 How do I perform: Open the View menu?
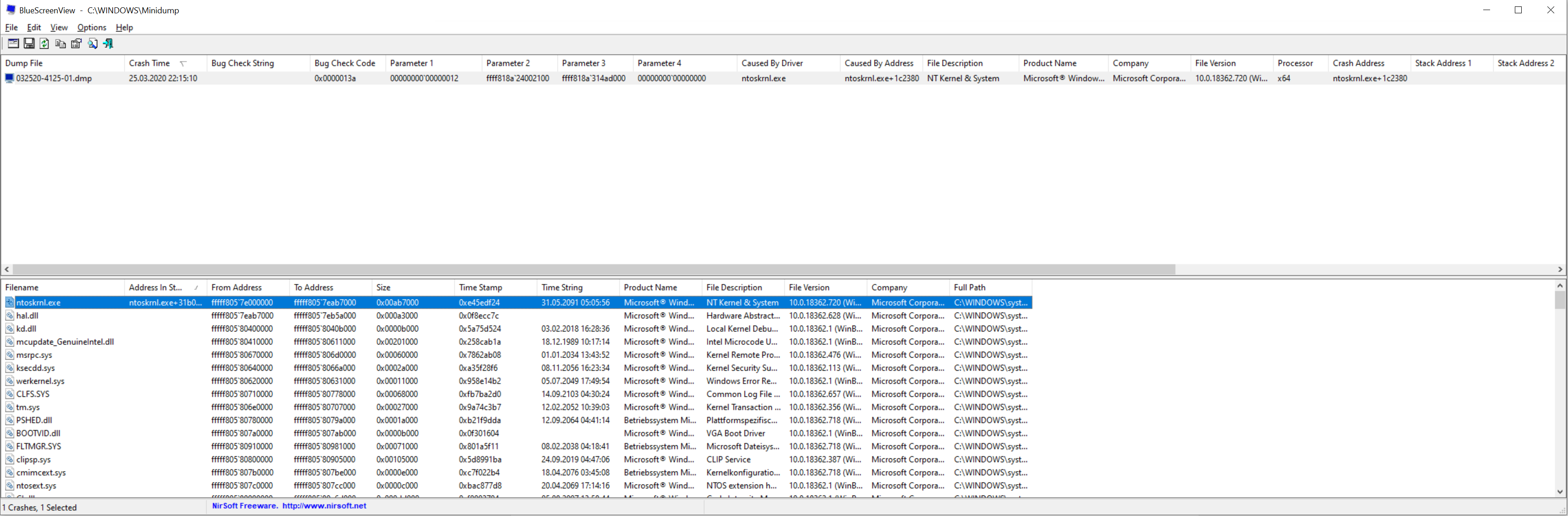(x=58, y=28)
